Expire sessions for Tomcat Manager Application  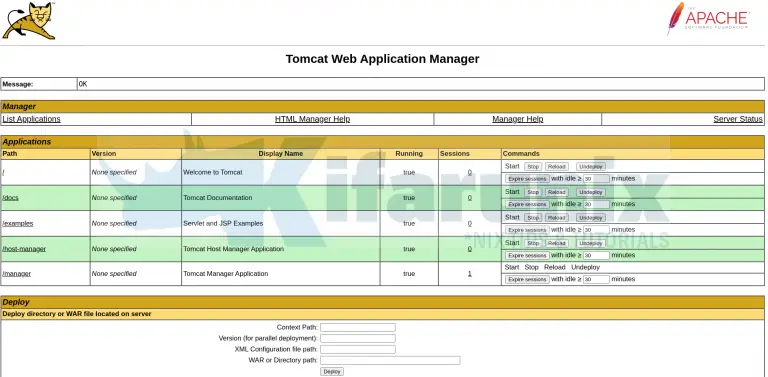point(527,280)
